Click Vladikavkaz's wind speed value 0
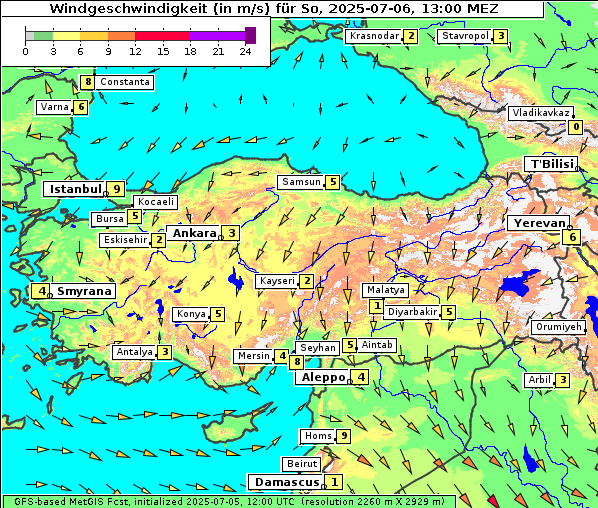 point(576,127)
